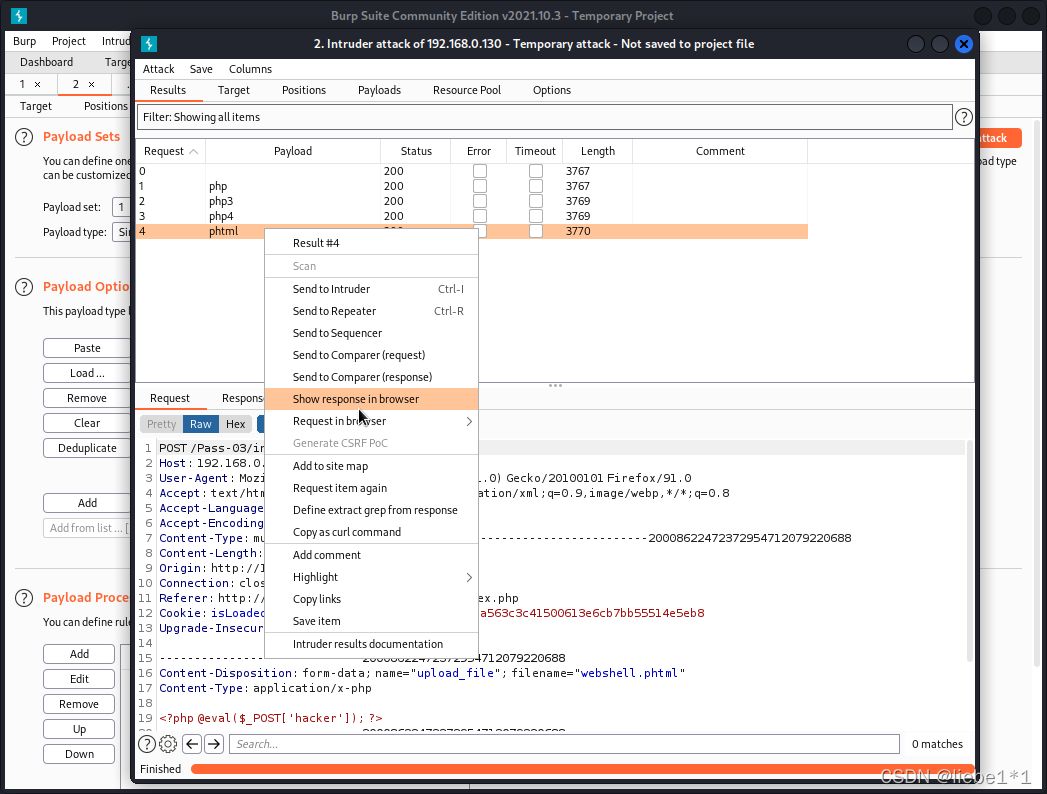Focus the Search... input field
1047x794 pixels.
[x=564, y=744]
